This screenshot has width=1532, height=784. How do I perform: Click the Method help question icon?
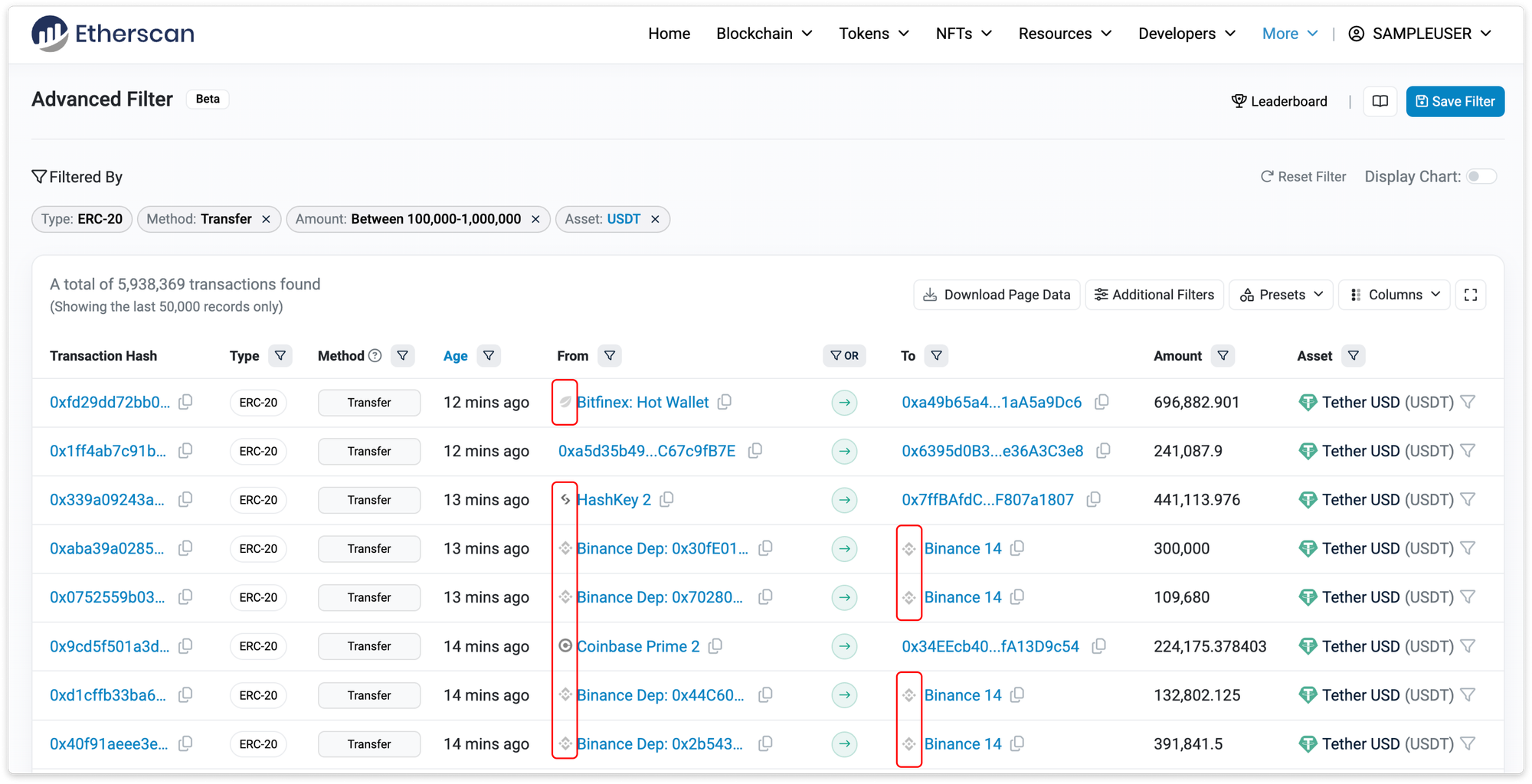(375, 356)
